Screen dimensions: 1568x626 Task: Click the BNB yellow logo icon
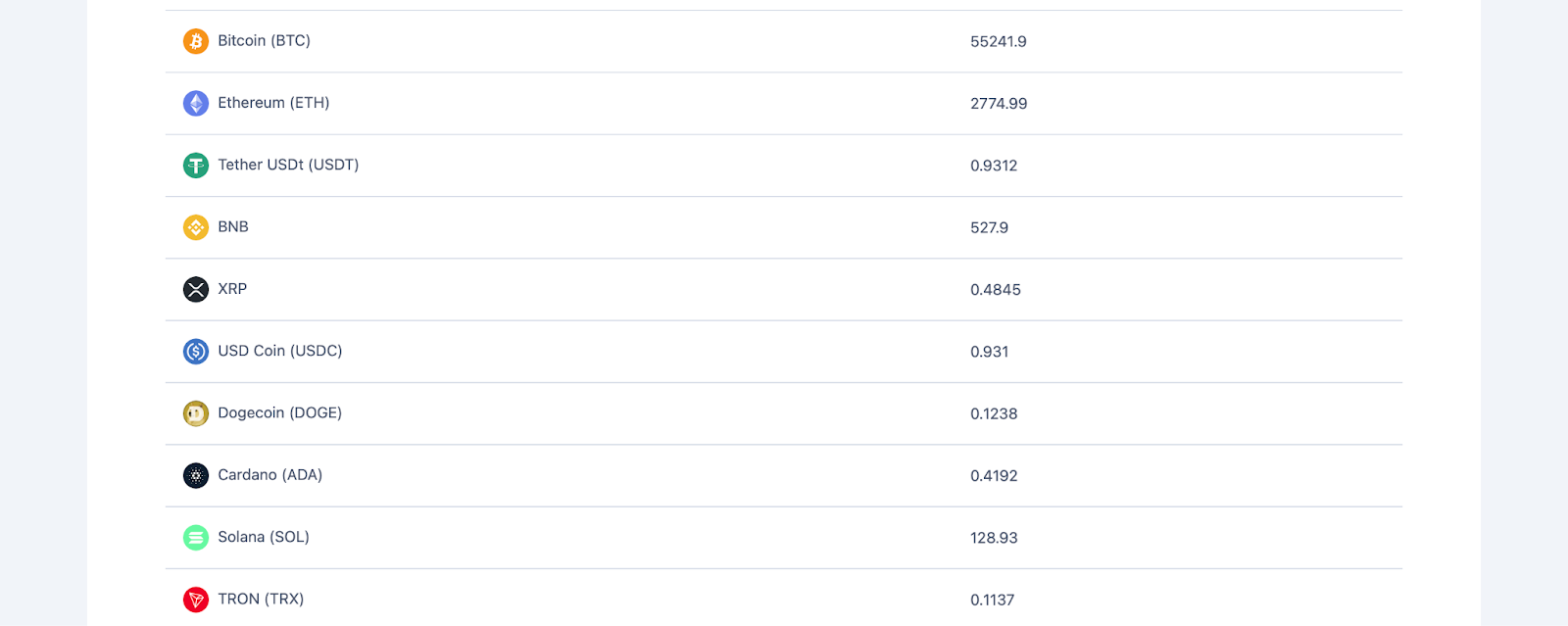[196, 227]
